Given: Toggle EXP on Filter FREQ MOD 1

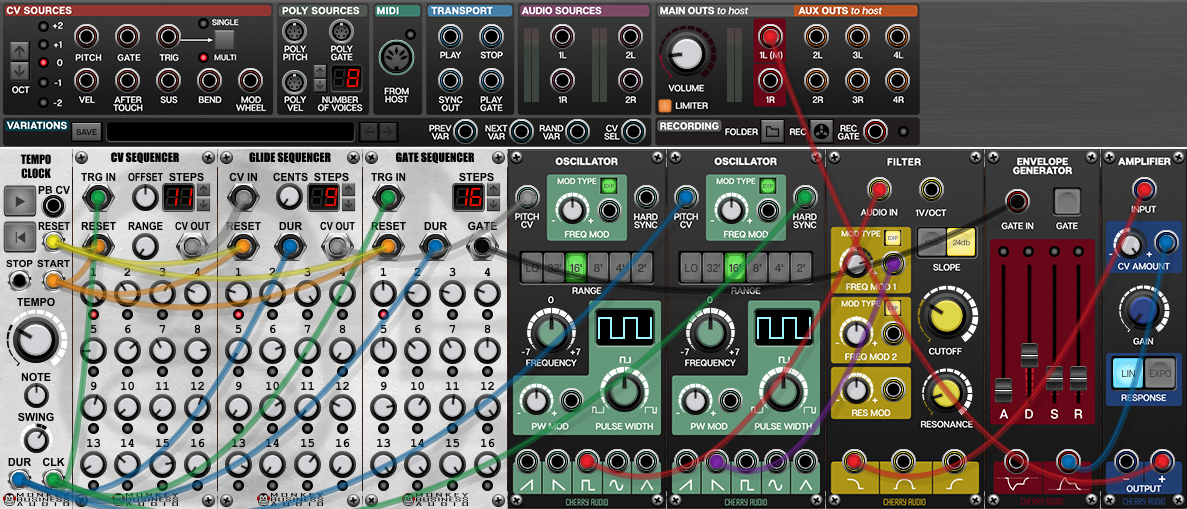Looking at the screenshot, I should 892,236.
